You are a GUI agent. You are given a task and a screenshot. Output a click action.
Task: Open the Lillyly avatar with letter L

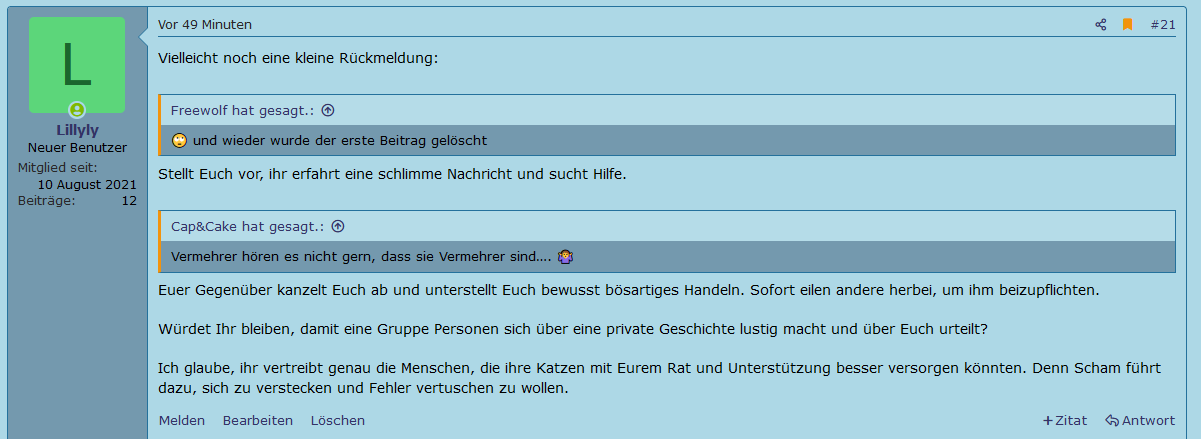coord(77,65)
